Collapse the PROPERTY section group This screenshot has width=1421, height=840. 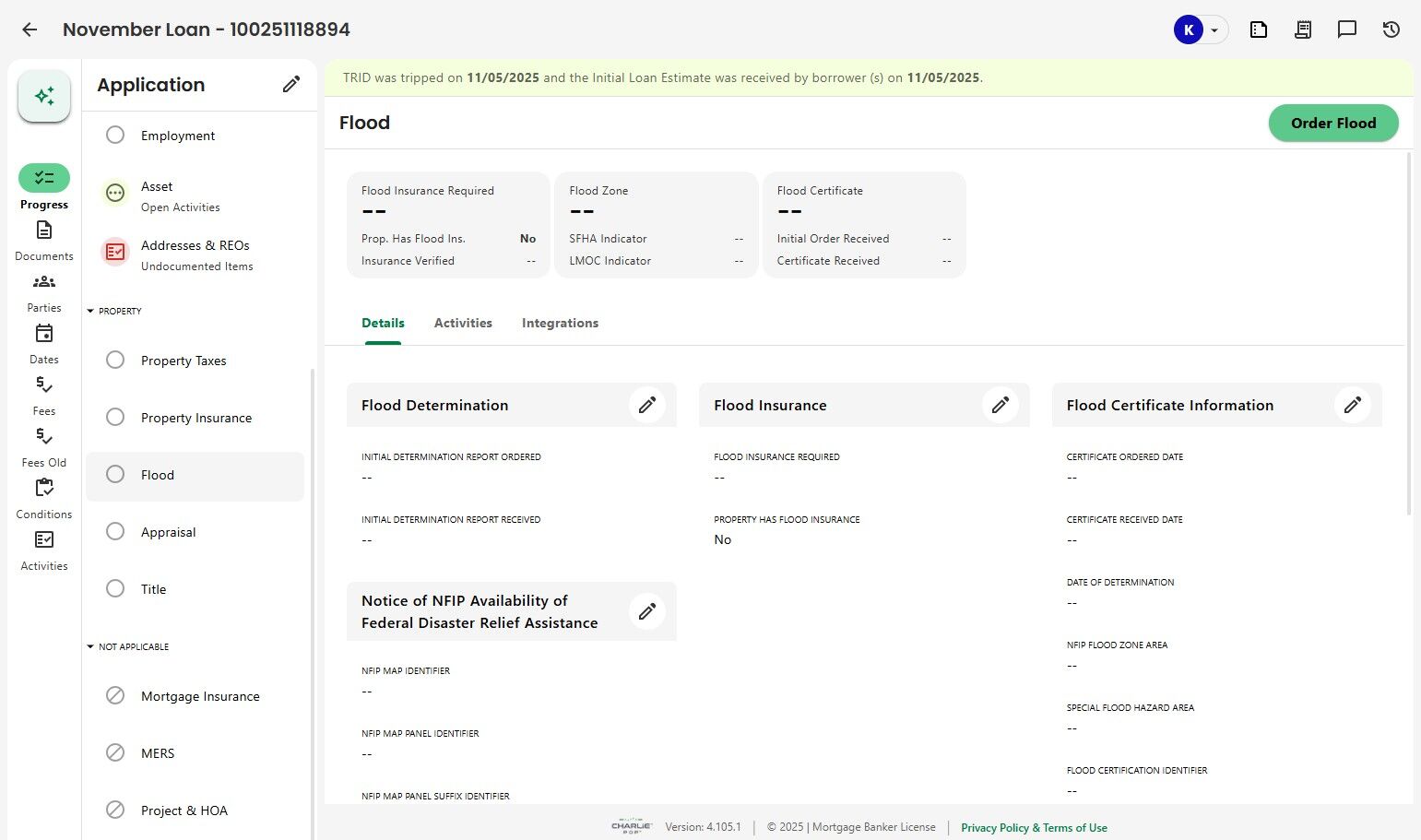coord(90,312)
